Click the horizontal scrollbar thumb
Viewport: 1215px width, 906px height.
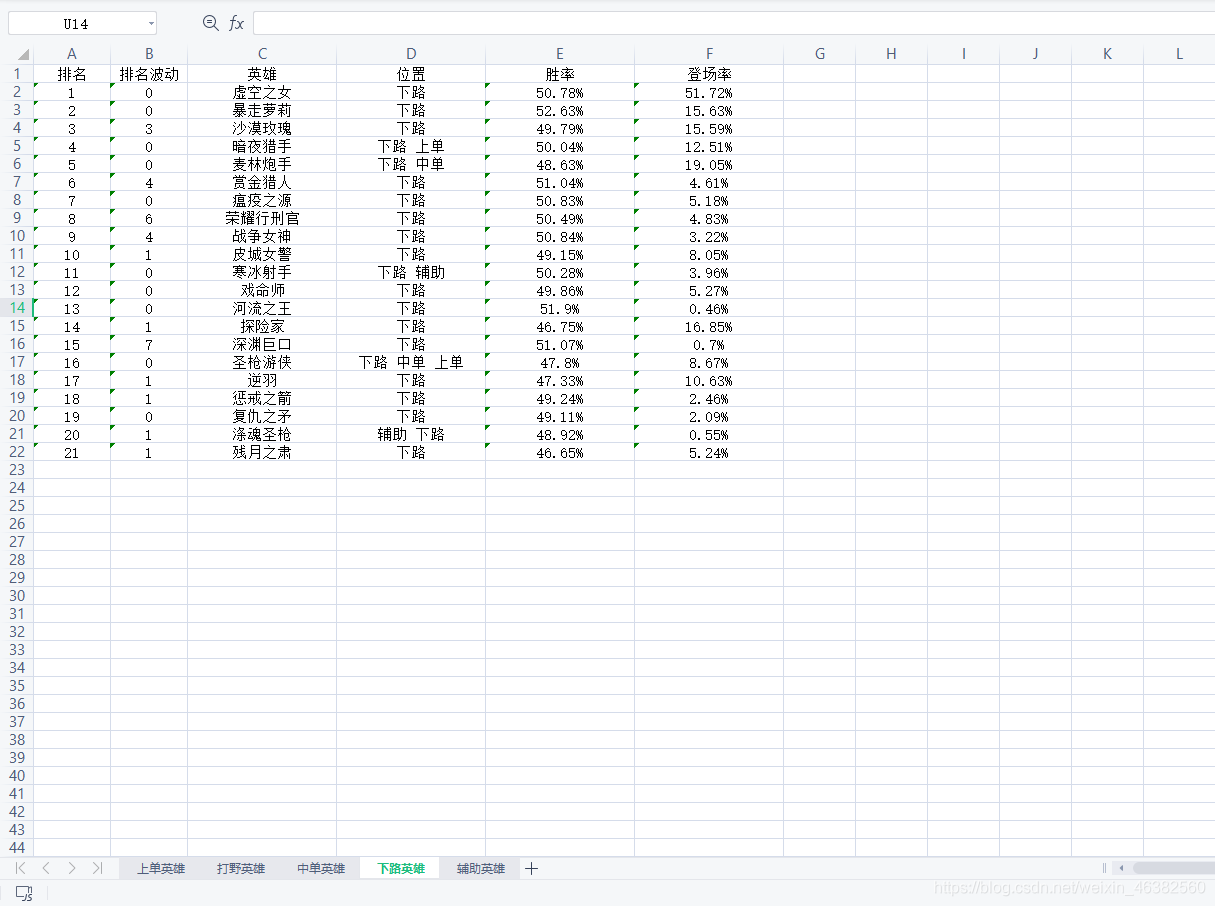(x=1174, y=868)
